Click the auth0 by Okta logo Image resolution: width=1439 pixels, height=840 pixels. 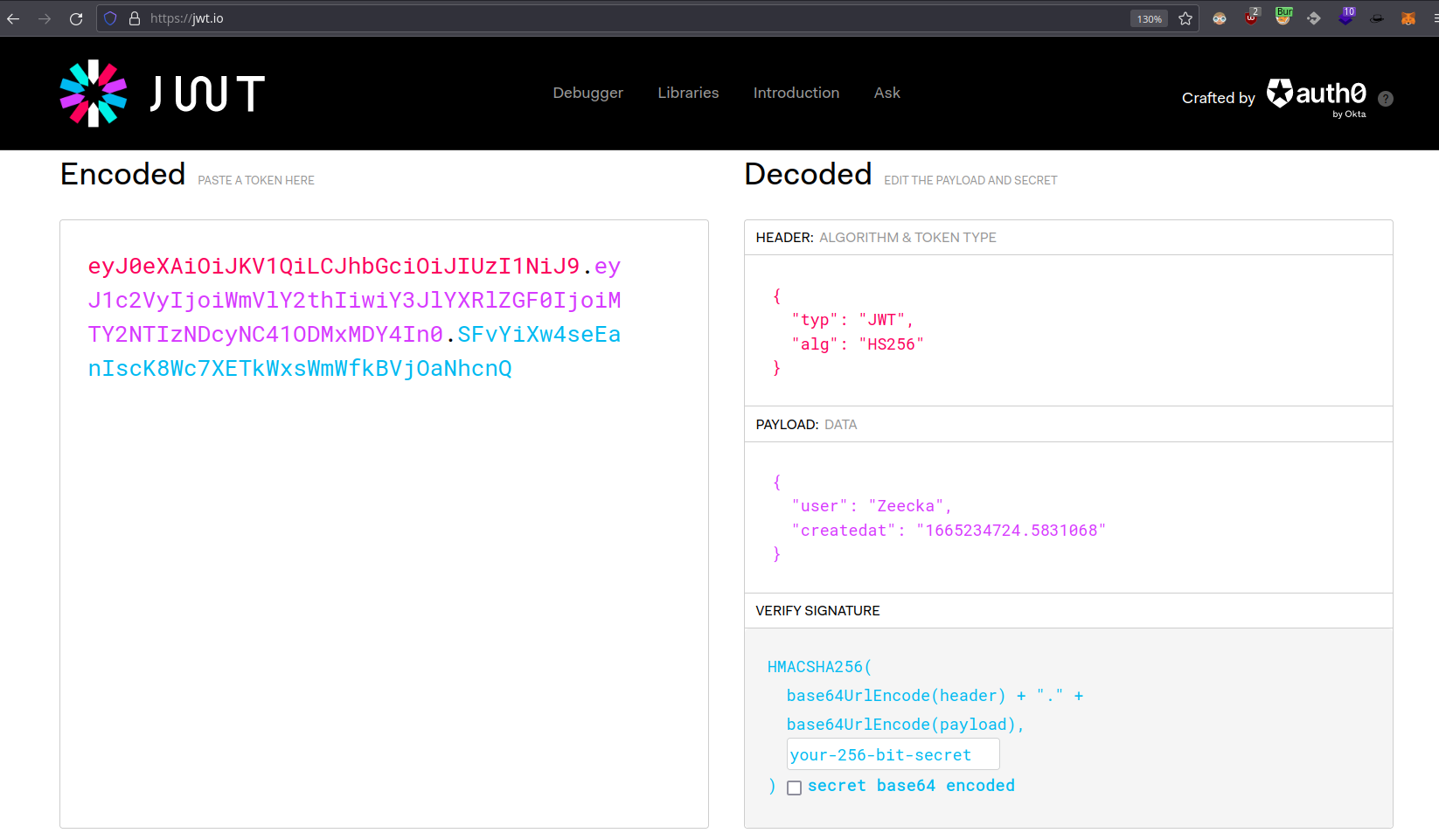[1317, 95]
